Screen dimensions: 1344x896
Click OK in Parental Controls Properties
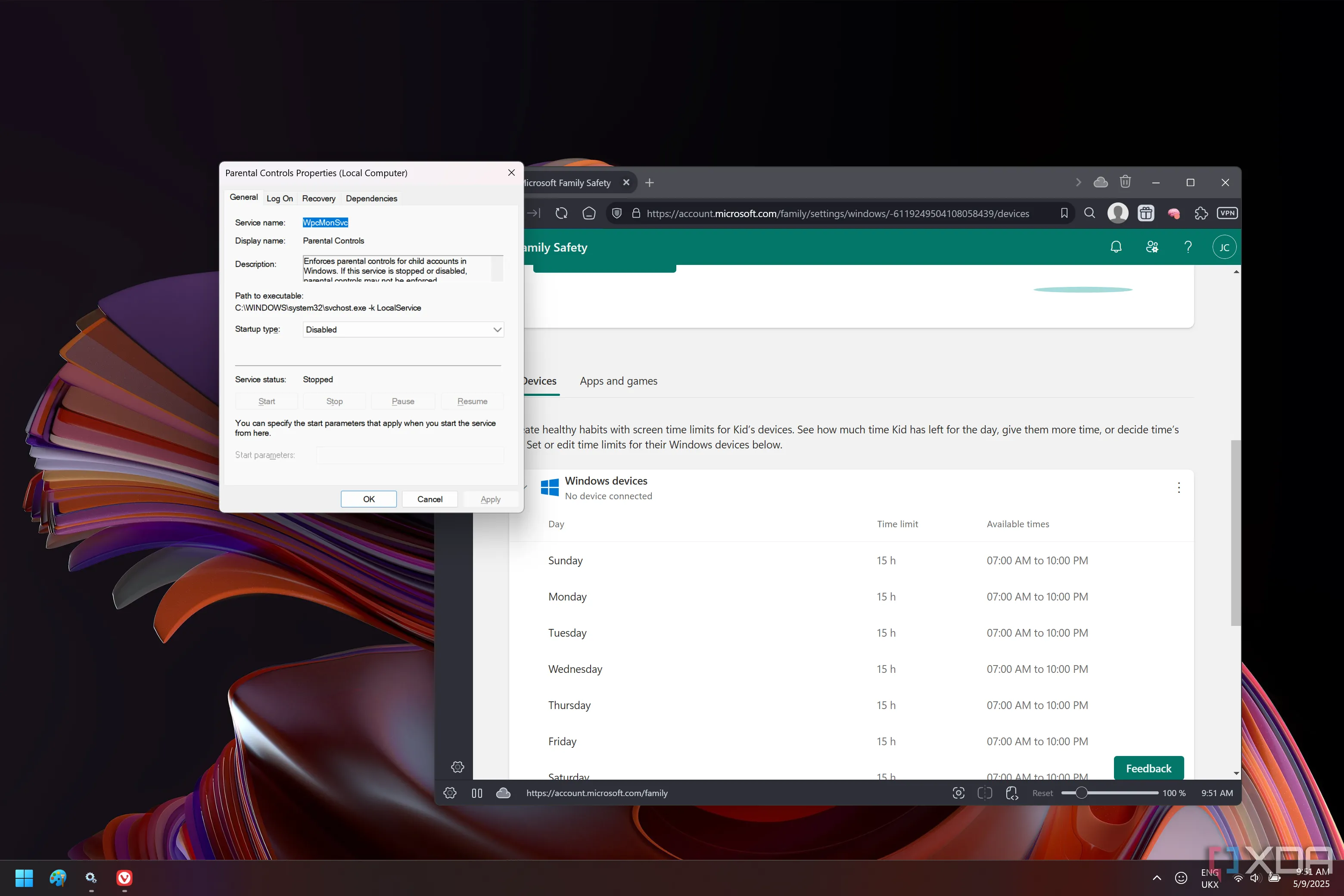tap(369, 499)
